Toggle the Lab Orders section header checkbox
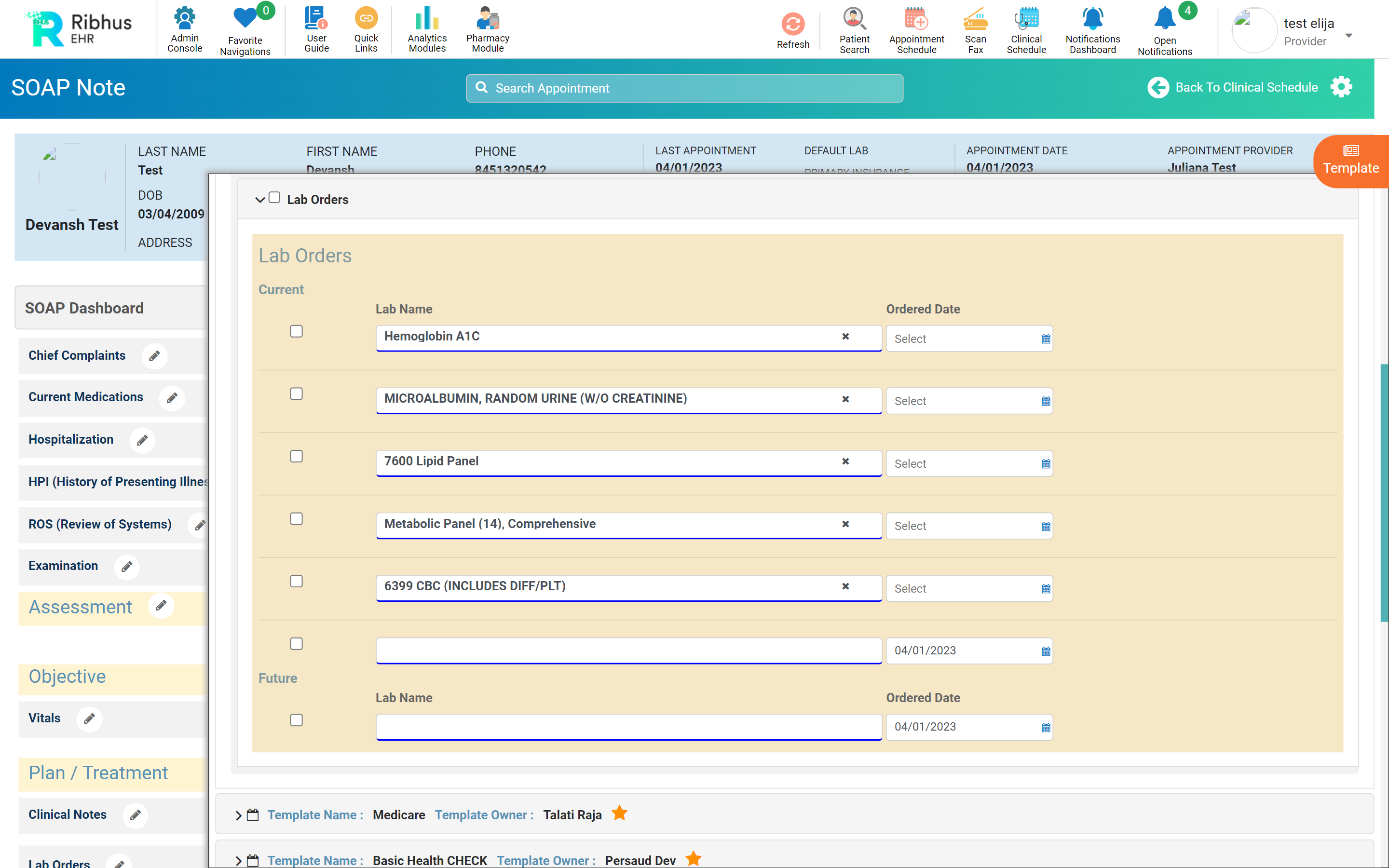The width and height of the screenshot is (1389, 868). tap(274, 198)
